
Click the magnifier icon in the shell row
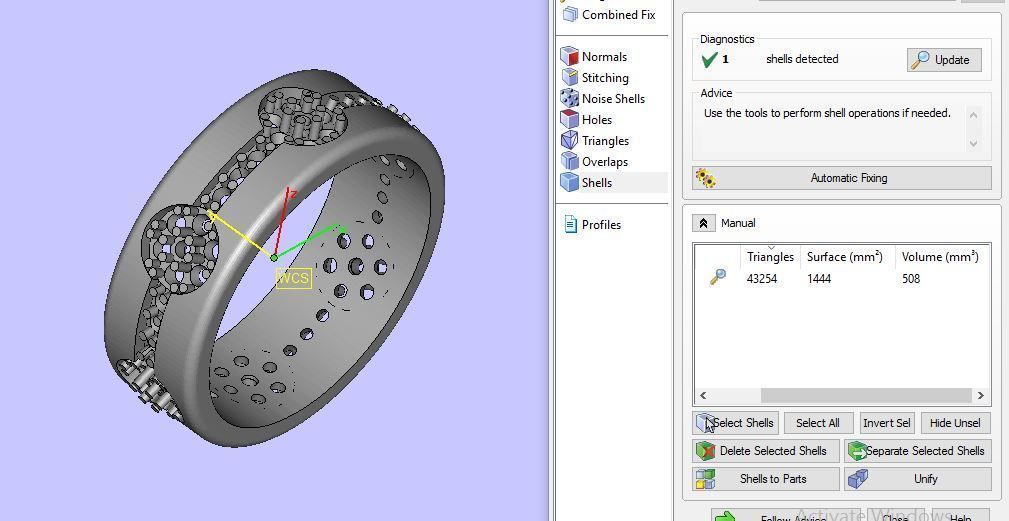717,277
